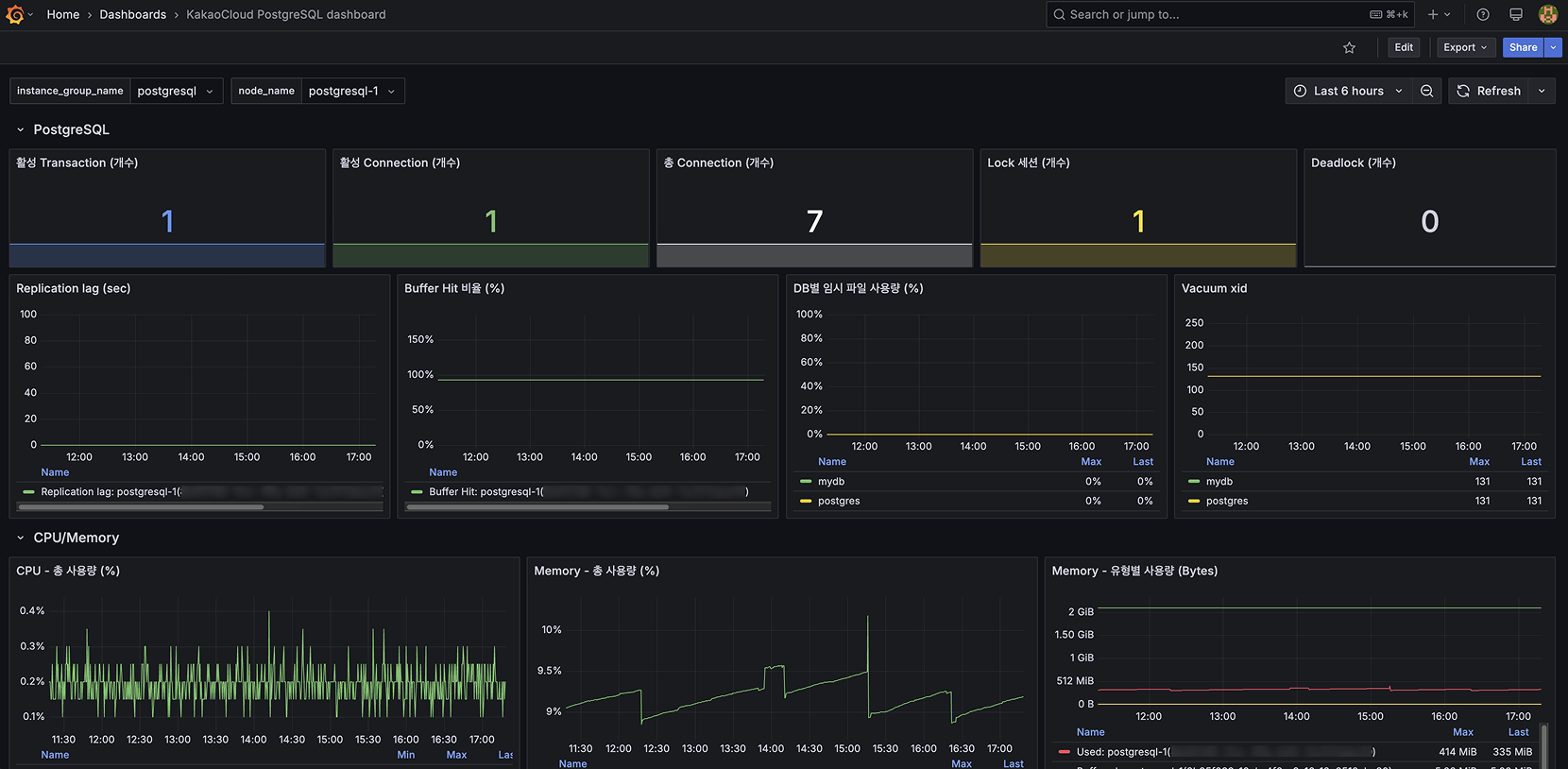The height and width of the screenshot is (769, 1568).
Task: Go to Home breadcrumb
Action: (x=63, y=14)
